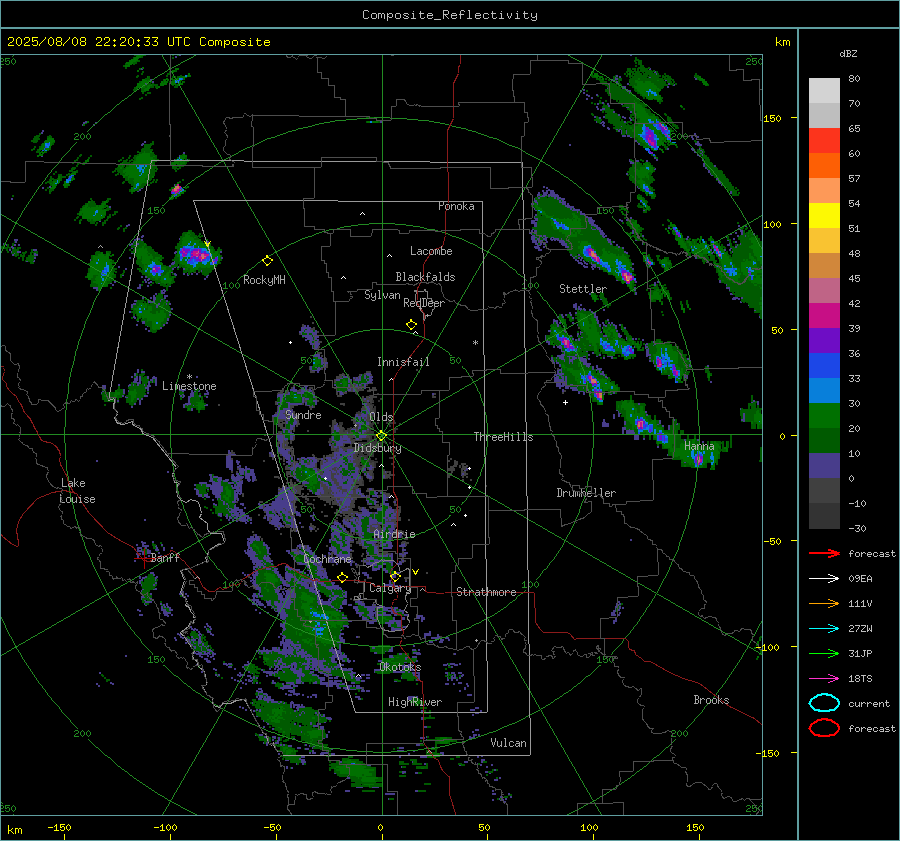900x841 pixels.
Task: Click the green 31JP arrow in legend
Action: point(824,653)
